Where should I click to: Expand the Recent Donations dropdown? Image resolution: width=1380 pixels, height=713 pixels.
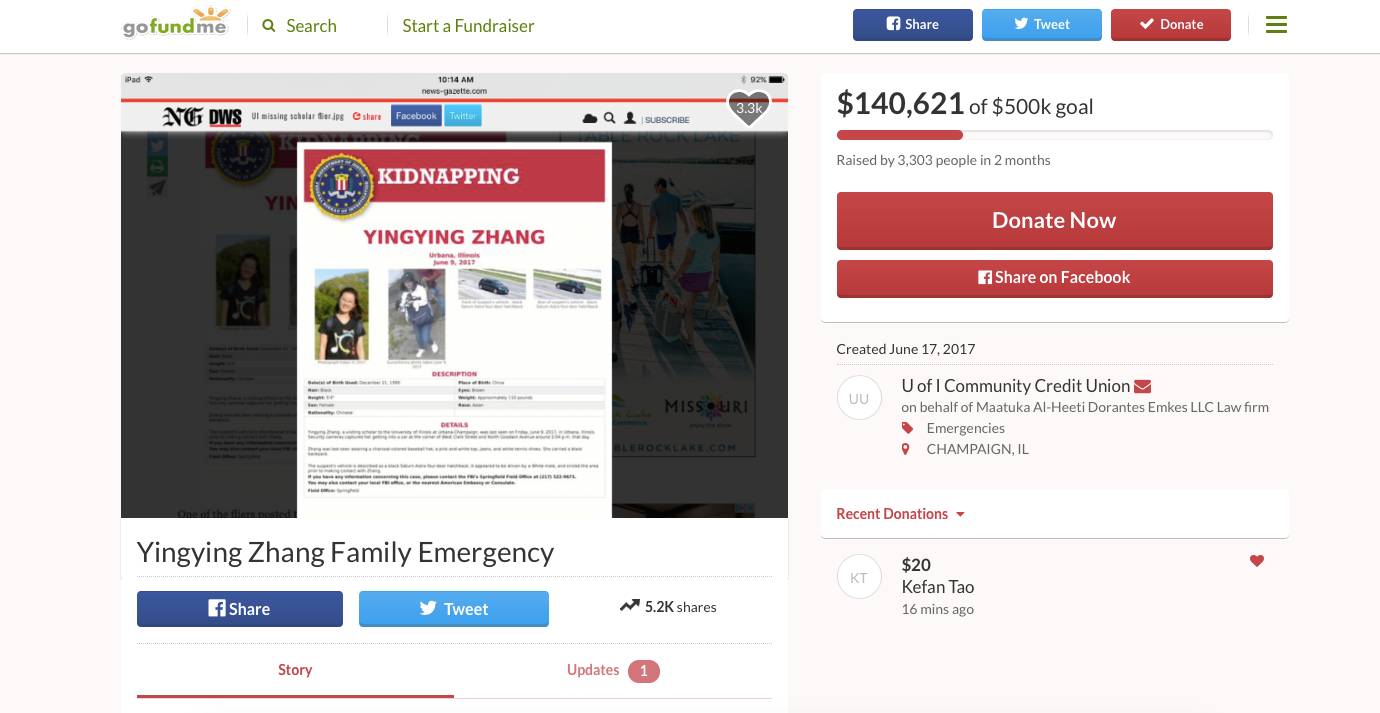pos(901,514)
